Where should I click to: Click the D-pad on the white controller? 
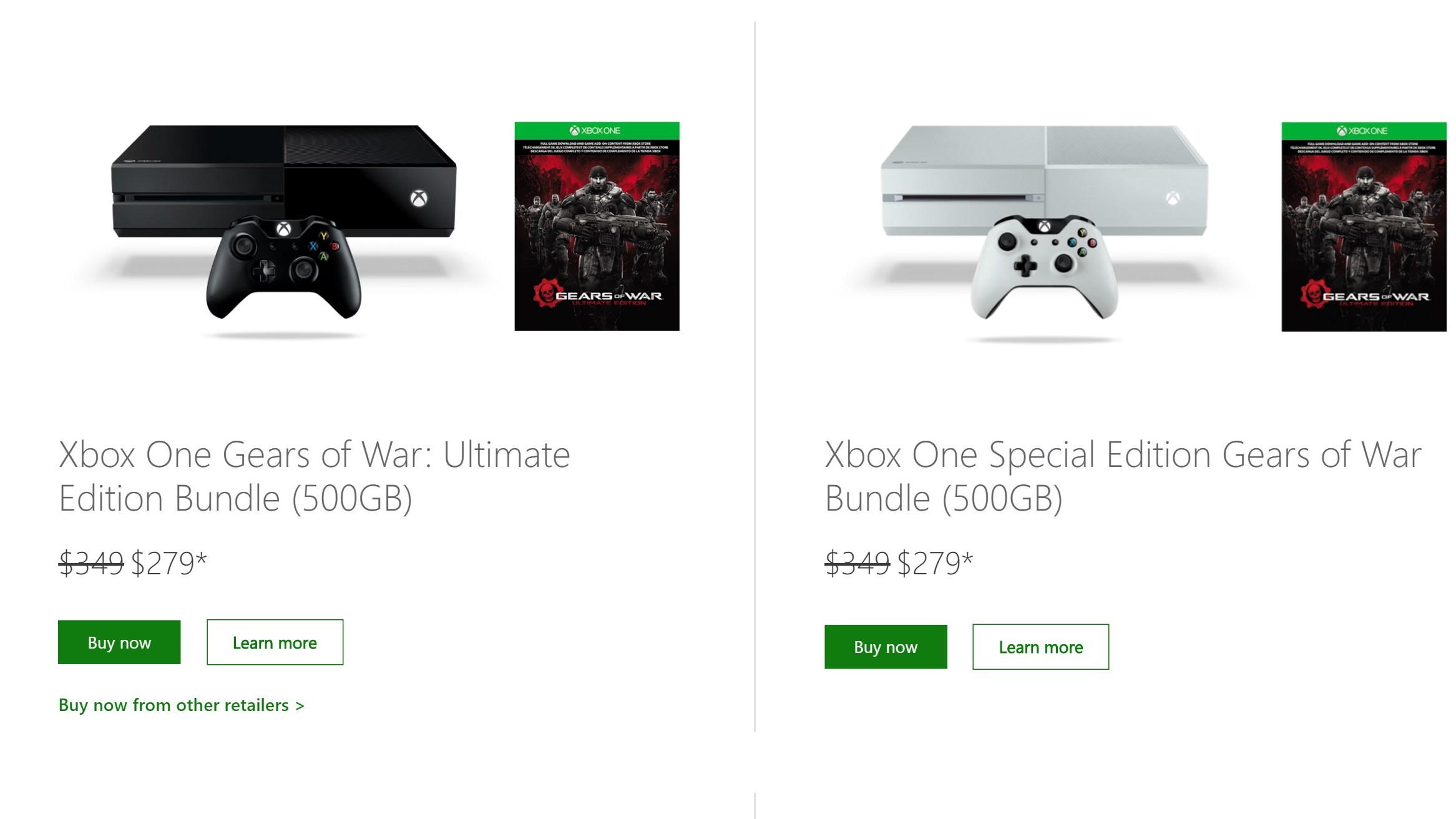1025,266
